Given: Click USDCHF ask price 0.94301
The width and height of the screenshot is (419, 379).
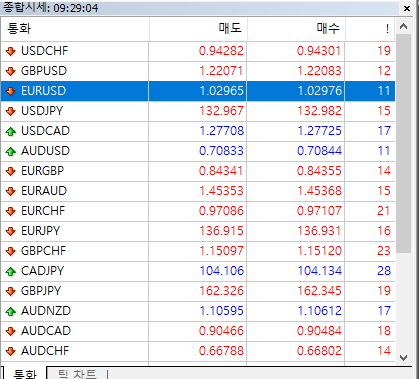Looking at the screenshot, I should (319, 51).
